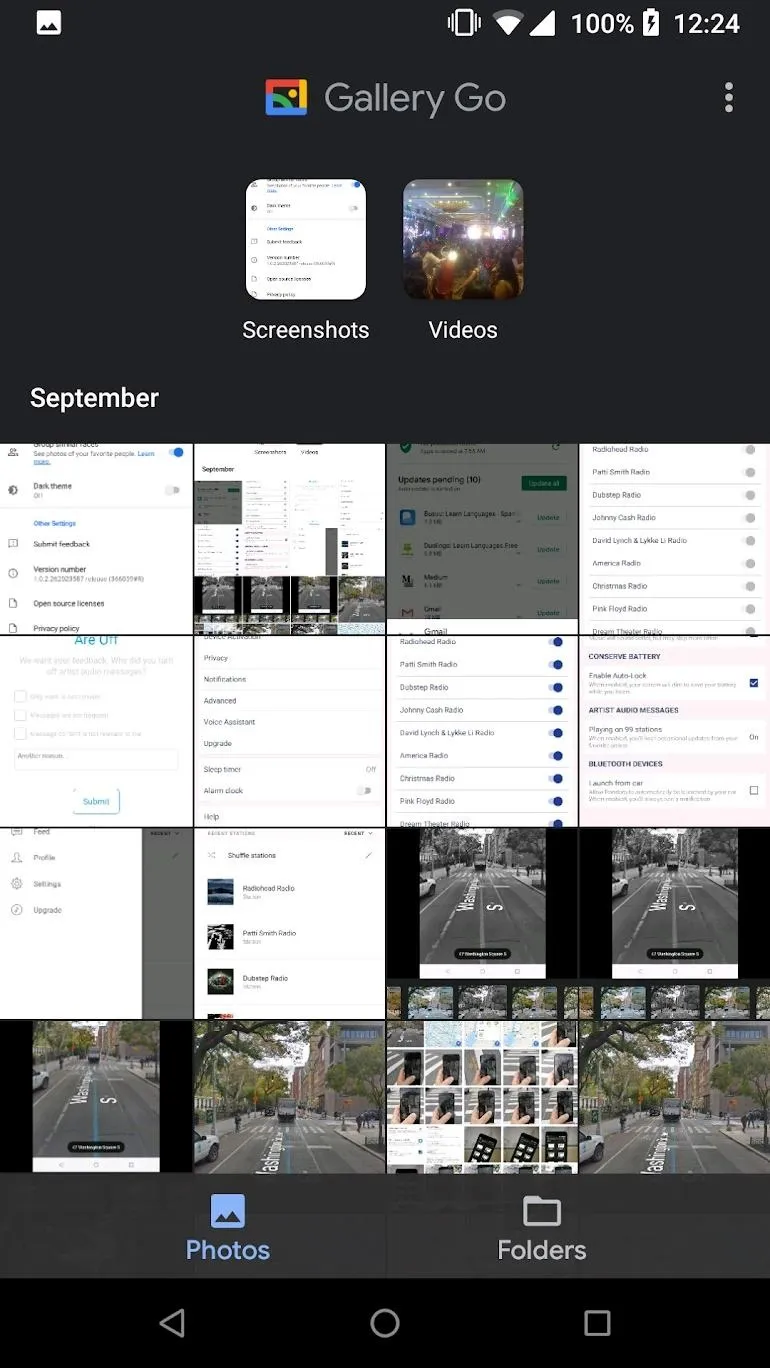The width and height of the screenshot is (770, 1368).
Task: Open the Conserve Battery settings screenshot
Action: [675, 731]
